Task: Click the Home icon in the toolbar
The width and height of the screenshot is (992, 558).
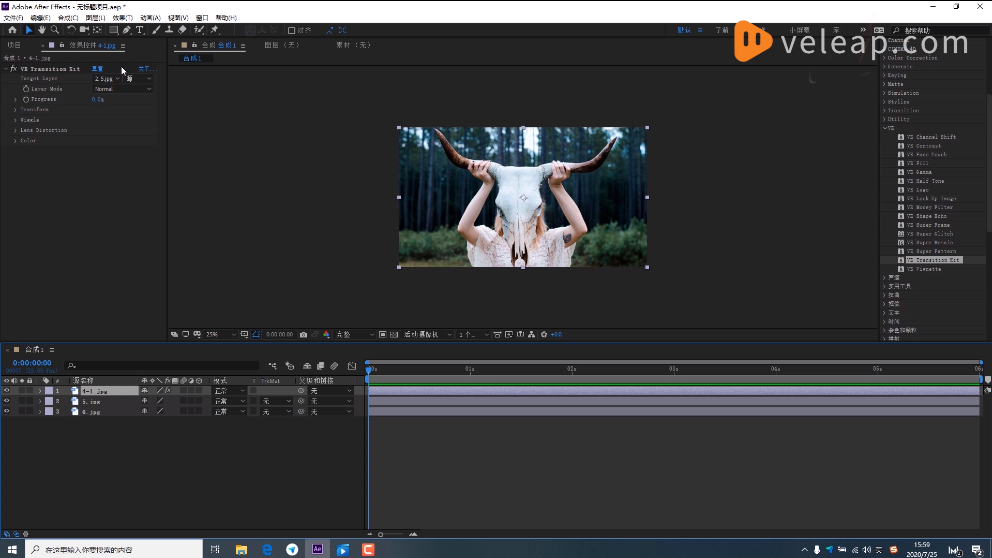Action: pyautogui.click(x=12, y=30)
